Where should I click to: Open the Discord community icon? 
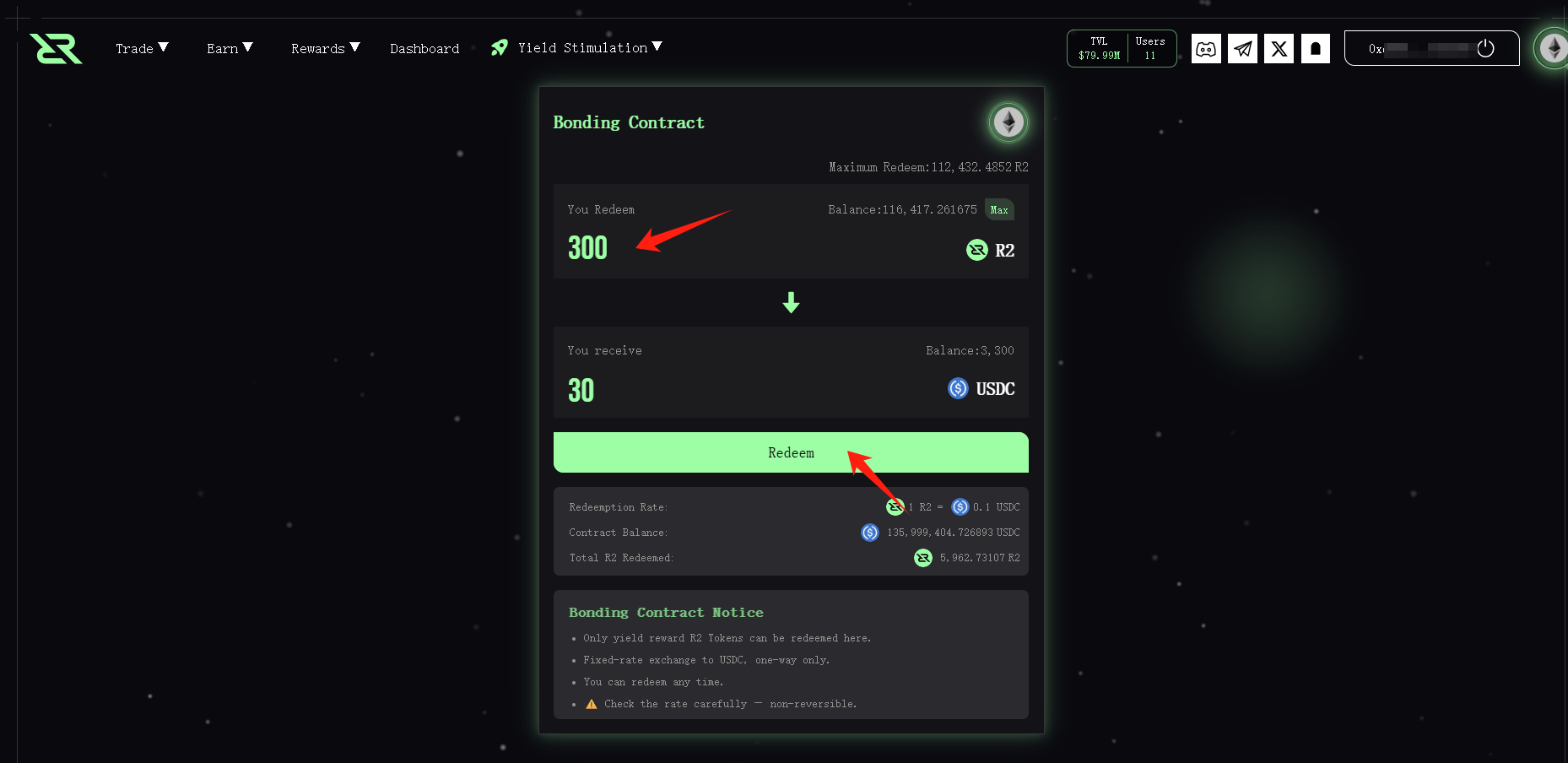pyautogui.click(x=1206, y=49)
